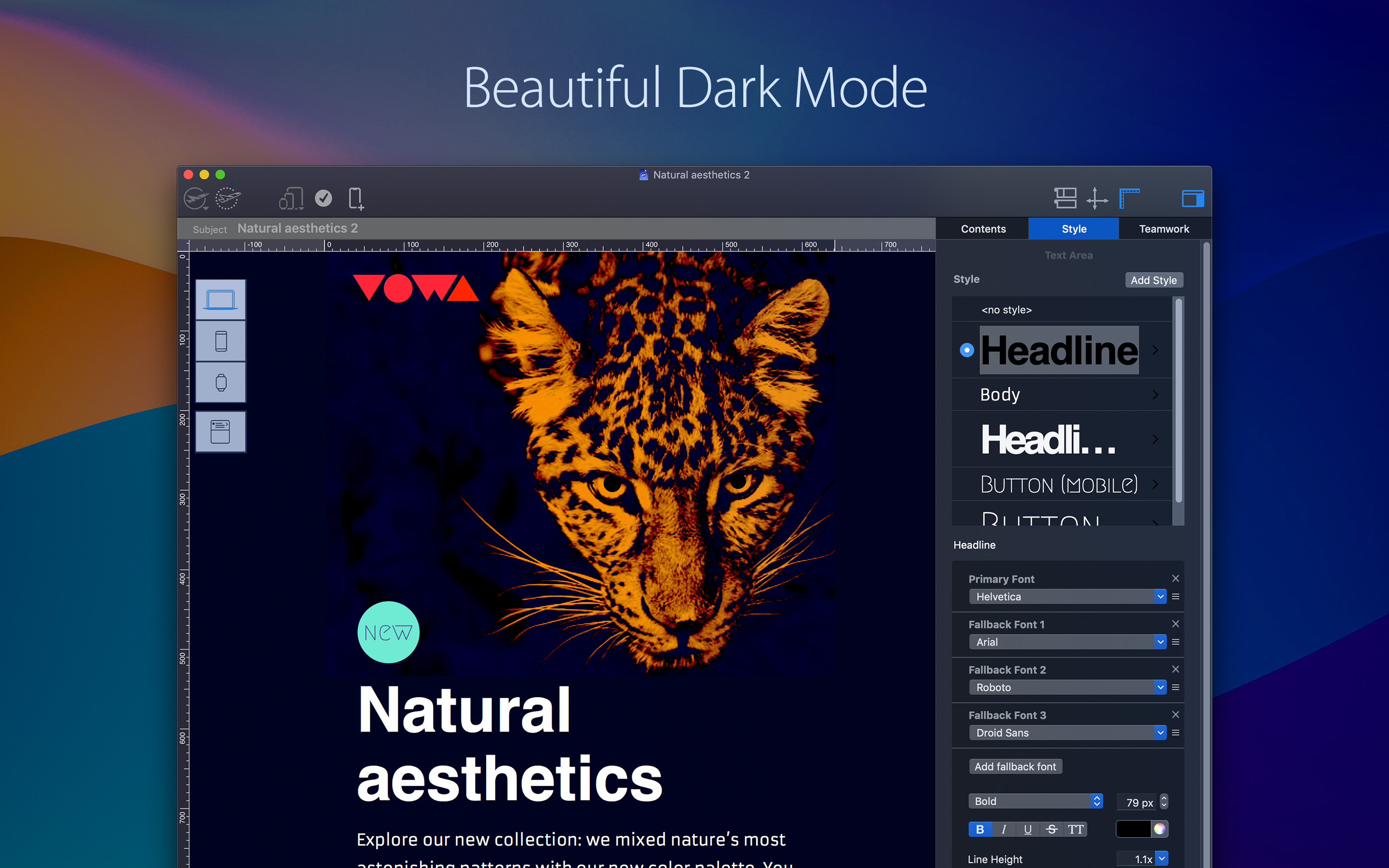Click the send email airplane icon
The width and height of the screenshot is (1389, 868).
point(196,199)
